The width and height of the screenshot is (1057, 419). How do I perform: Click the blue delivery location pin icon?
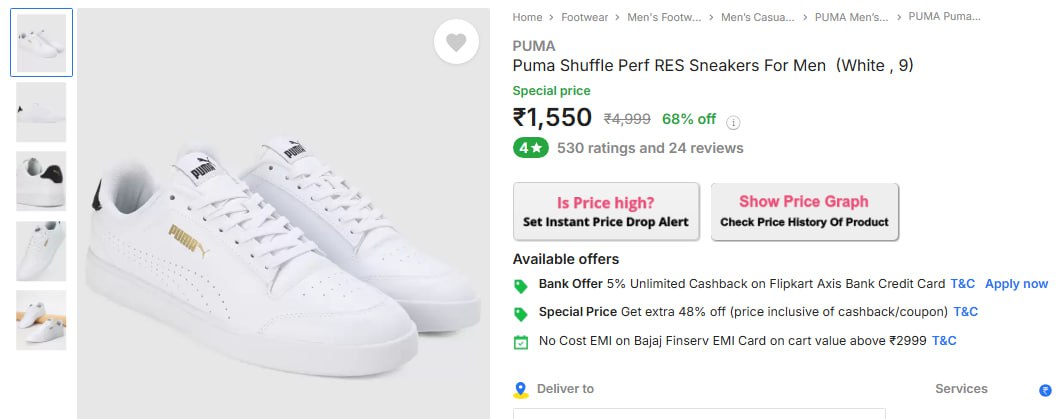coord(520,390)
